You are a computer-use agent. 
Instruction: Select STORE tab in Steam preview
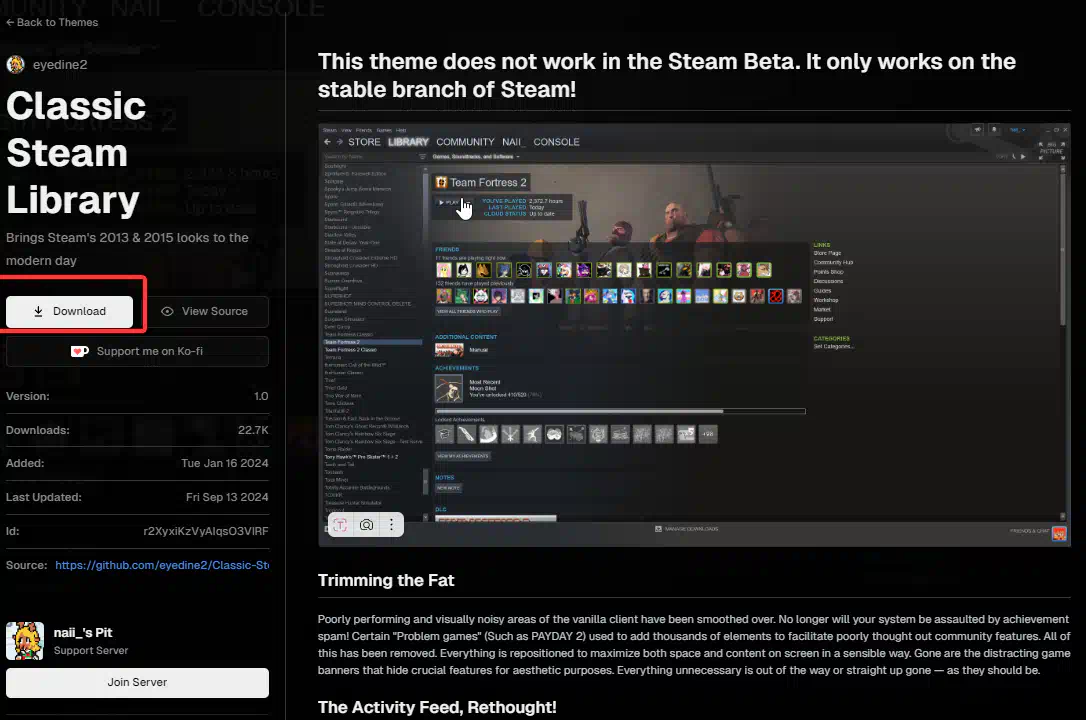364,142
